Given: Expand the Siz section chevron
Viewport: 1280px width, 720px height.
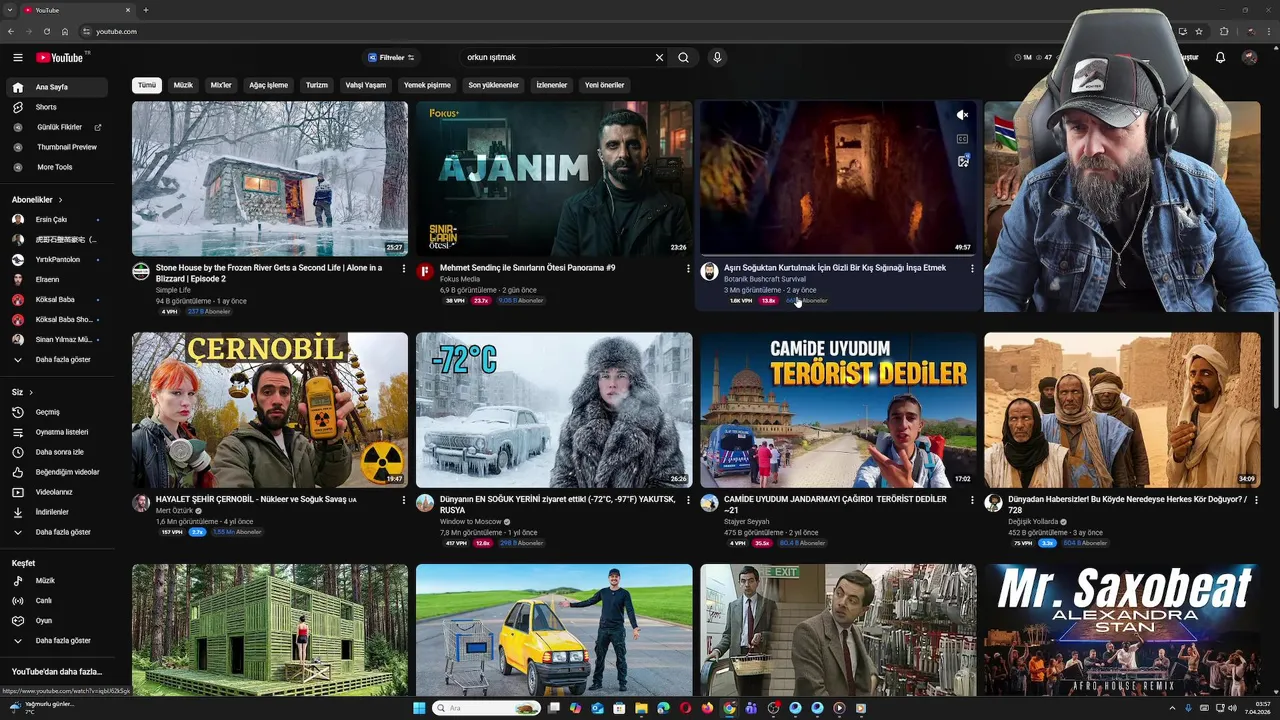Looking at the screenshot, I should coord(31,392).
